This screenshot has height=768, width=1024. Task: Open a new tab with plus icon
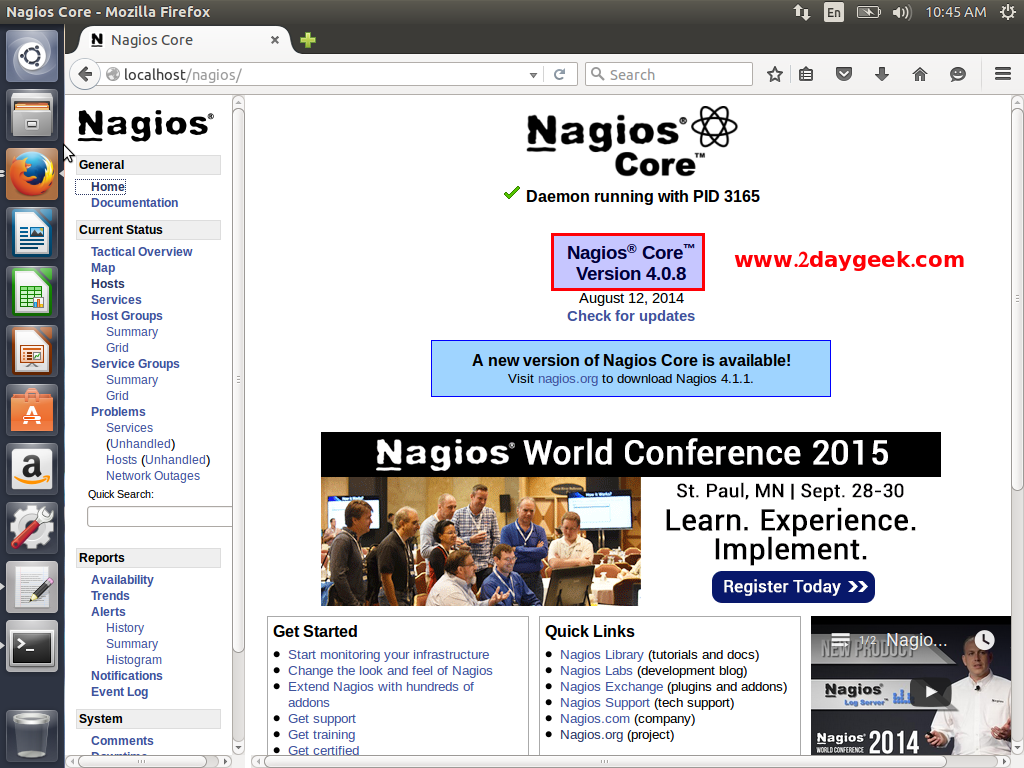coord(308,40)
